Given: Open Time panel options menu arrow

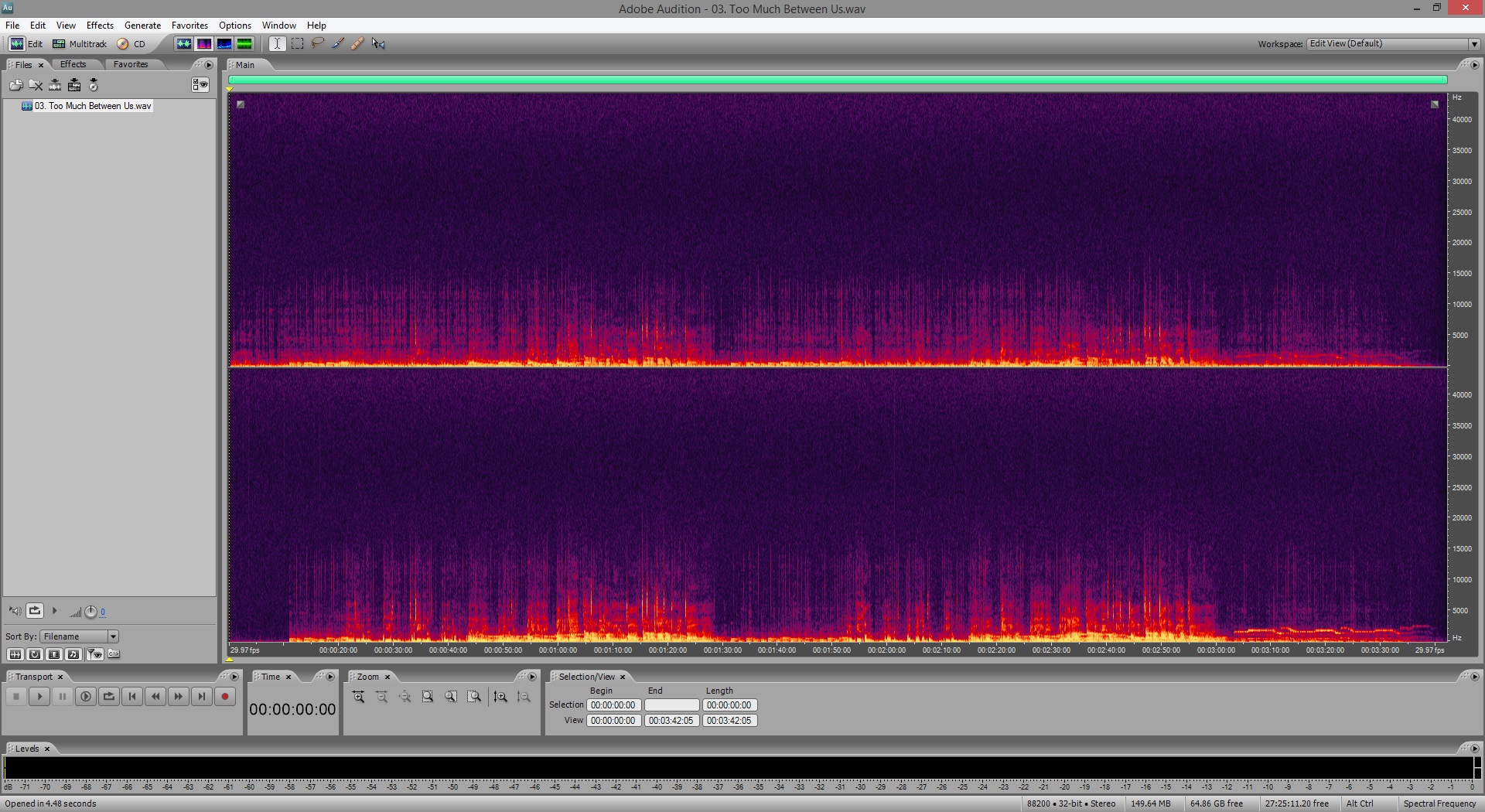Looking at the screenshot, I should [x=330, y=677].
